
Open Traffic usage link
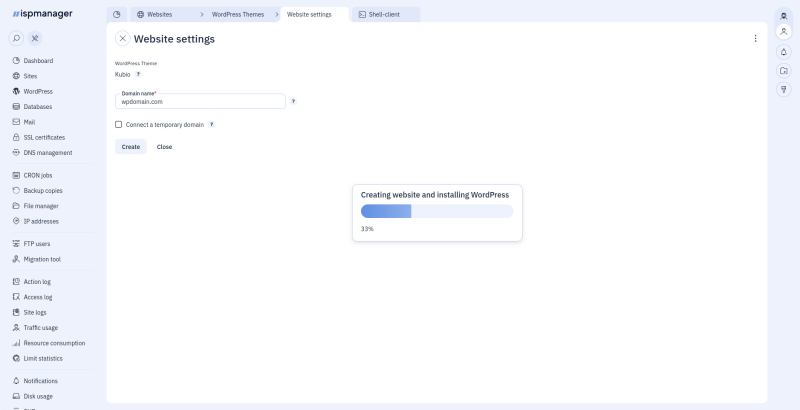(x=41, y=327)
